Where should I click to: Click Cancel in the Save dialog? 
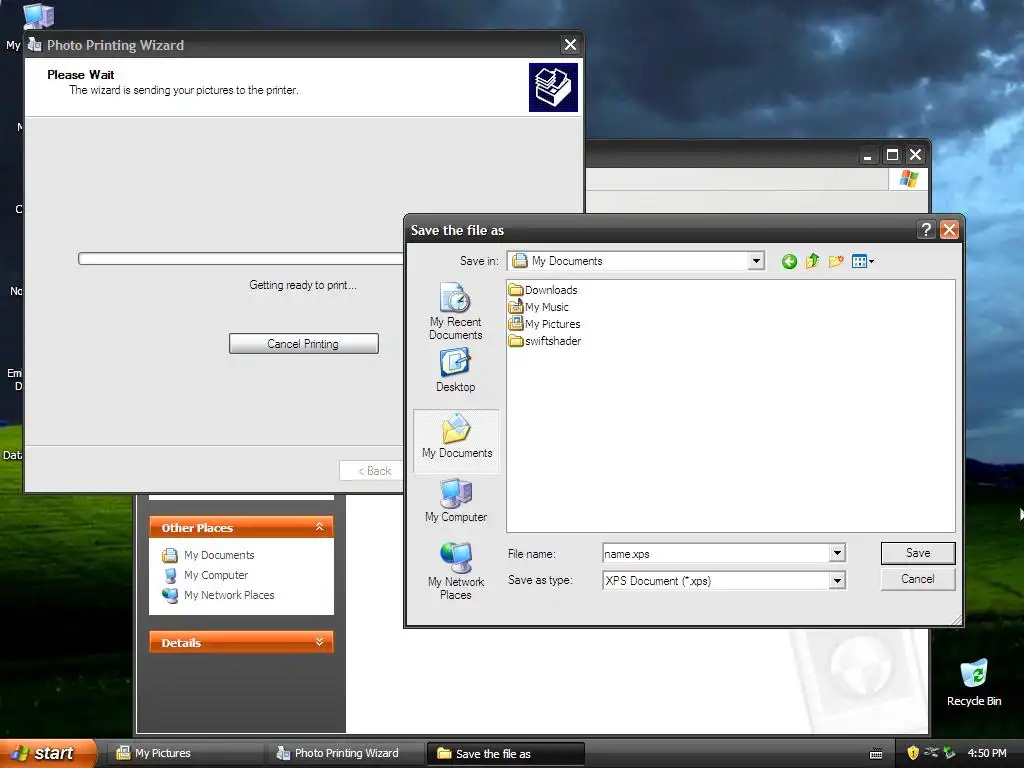[x=918, y=579]
